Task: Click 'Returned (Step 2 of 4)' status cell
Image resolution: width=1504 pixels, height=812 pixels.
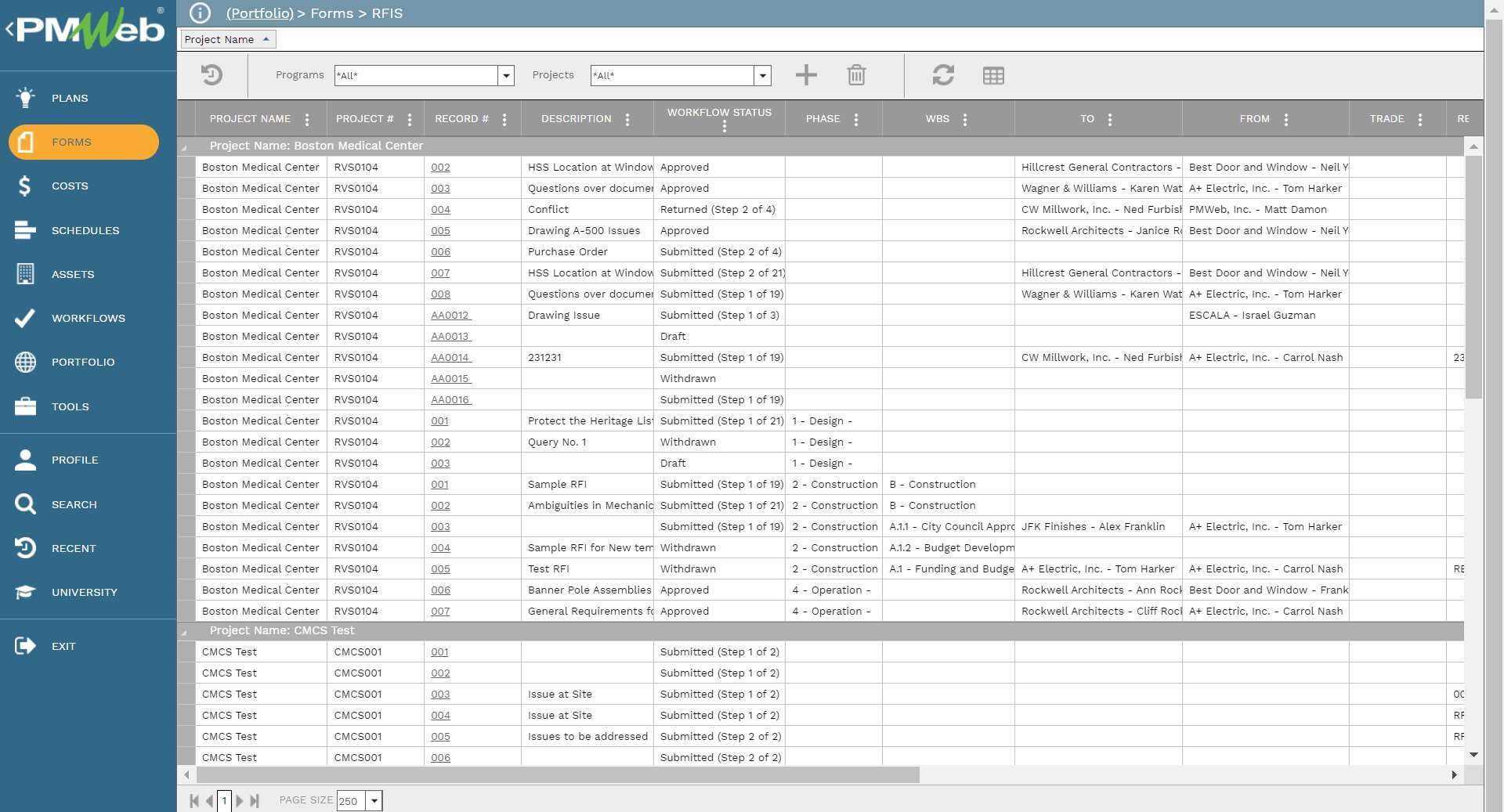Action: pos(719,209)
